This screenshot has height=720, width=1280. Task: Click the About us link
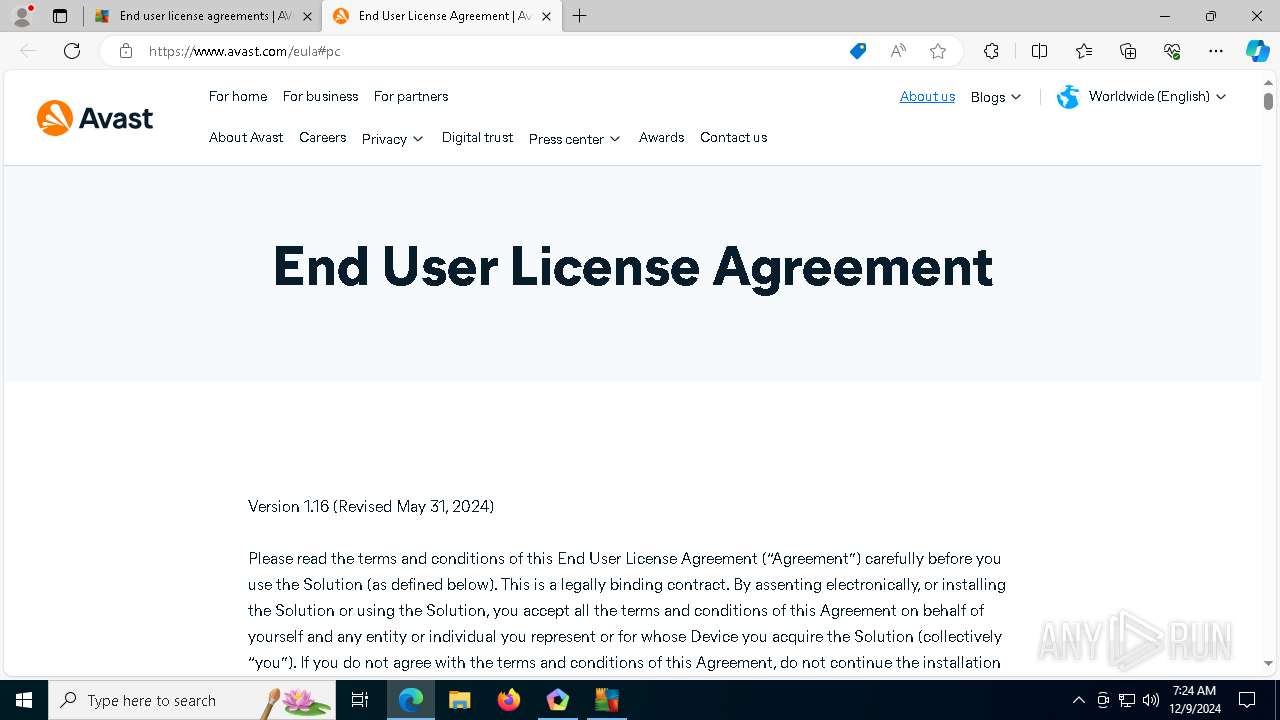coord(927,96)
